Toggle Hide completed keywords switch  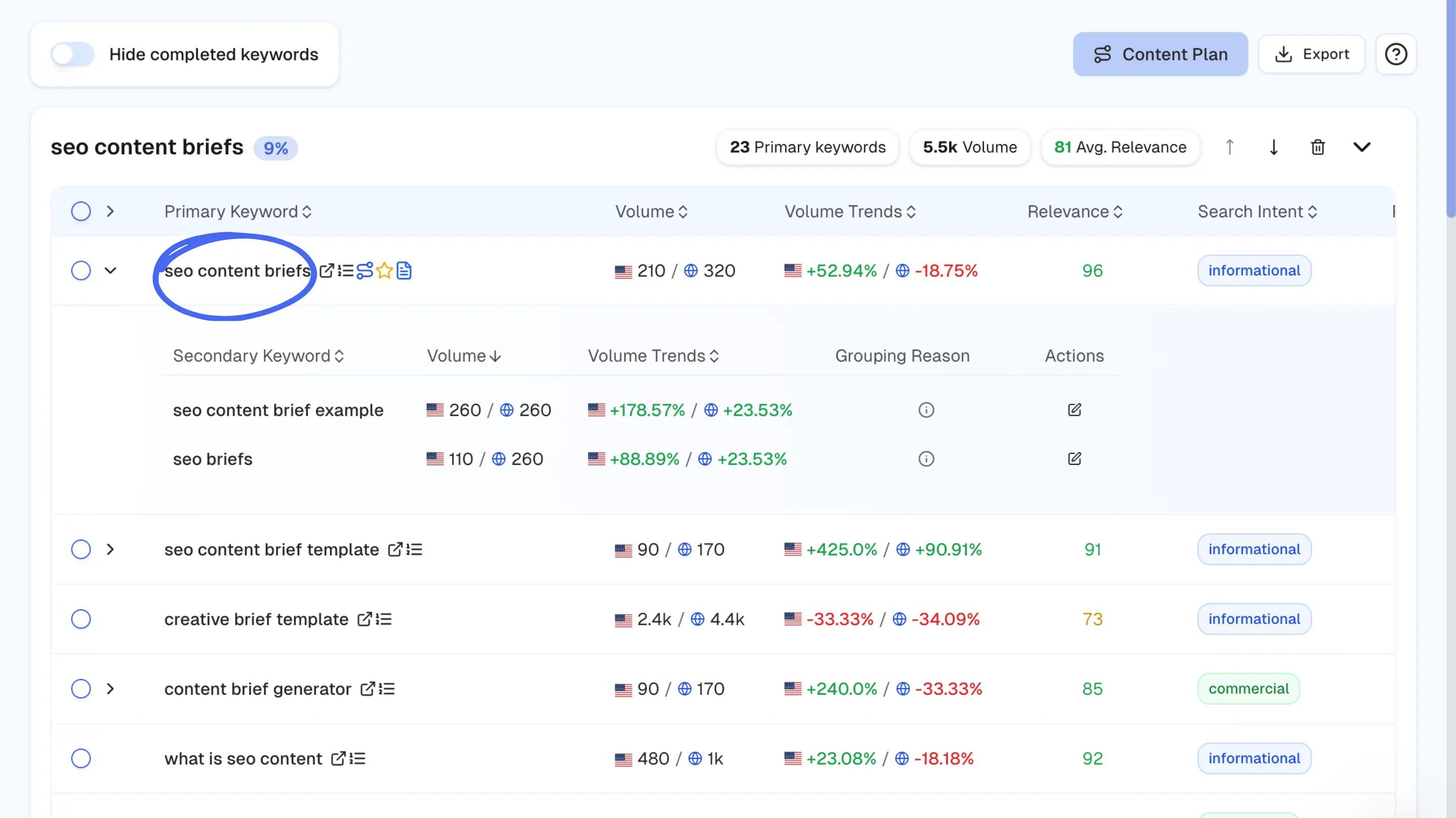72,54
